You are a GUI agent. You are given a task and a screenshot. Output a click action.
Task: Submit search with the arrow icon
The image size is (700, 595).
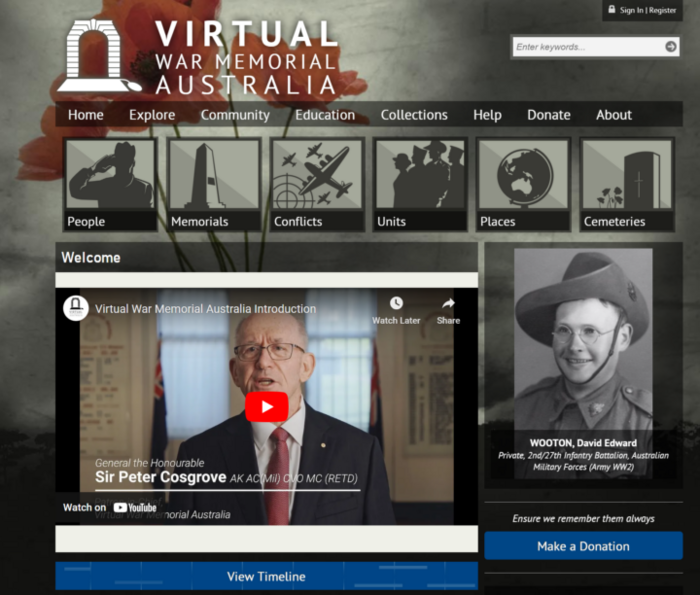tap(671, 46)
